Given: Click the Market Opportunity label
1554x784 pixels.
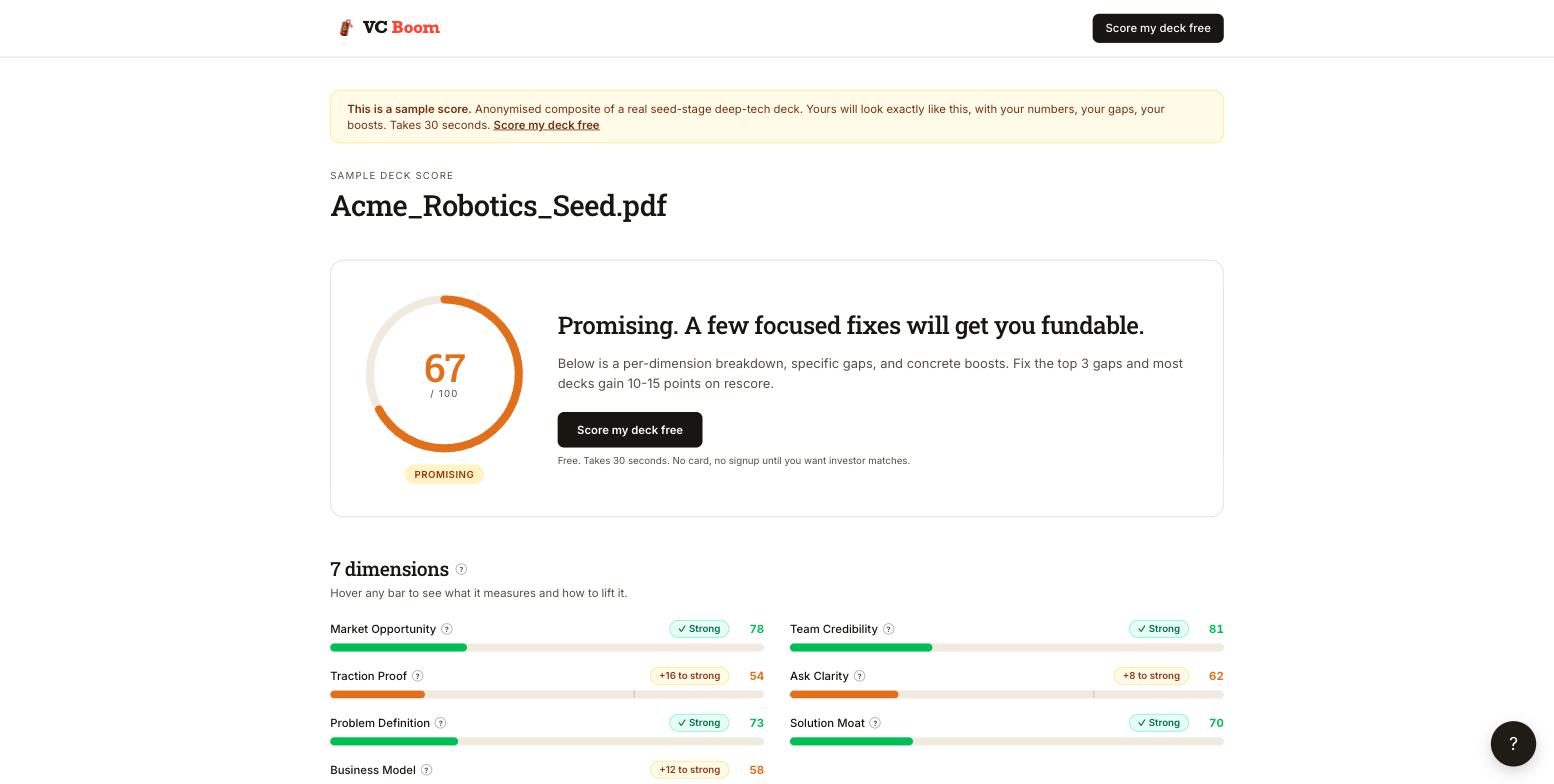Looking at the screenshot, I should (x=383, y=629).
